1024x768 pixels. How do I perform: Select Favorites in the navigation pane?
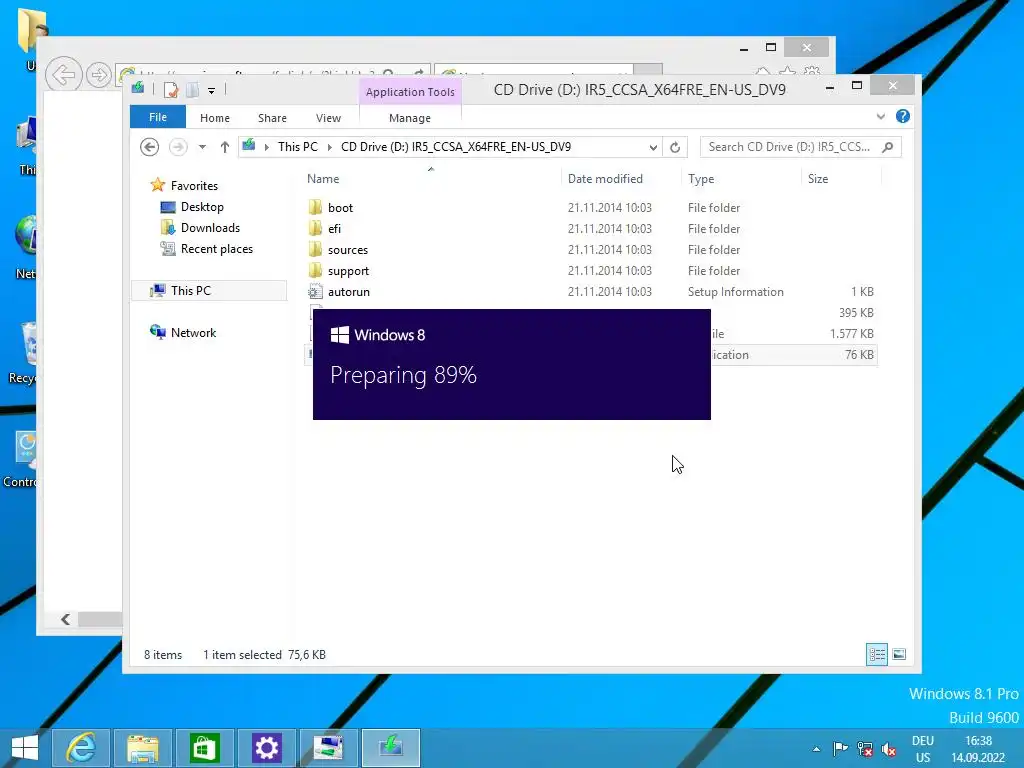point(194,185)
